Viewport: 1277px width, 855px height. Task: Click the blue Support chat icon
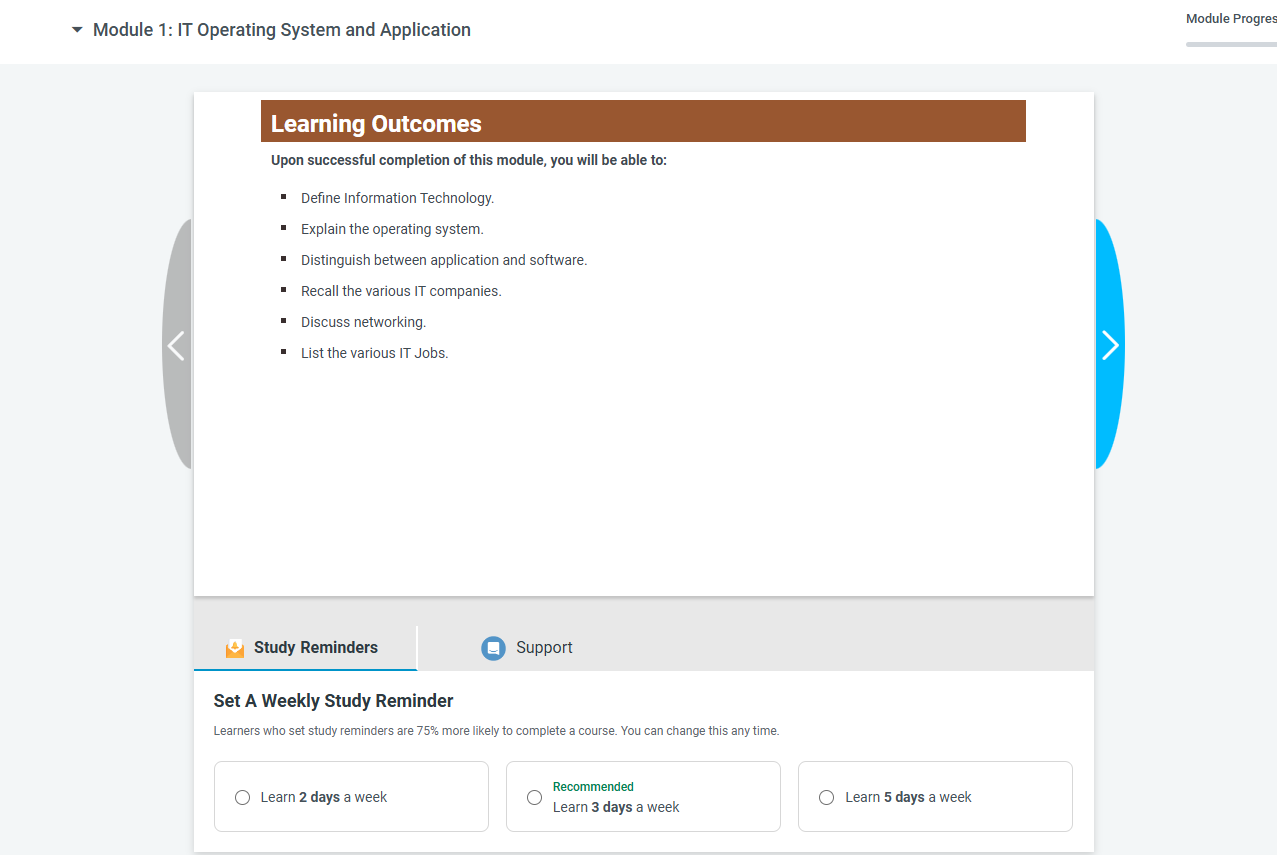[493, 648]
